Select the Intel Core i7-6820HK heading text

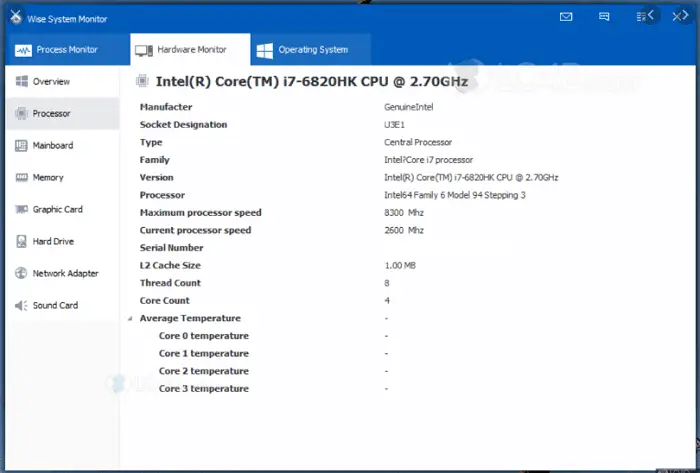tap(312, 82)
